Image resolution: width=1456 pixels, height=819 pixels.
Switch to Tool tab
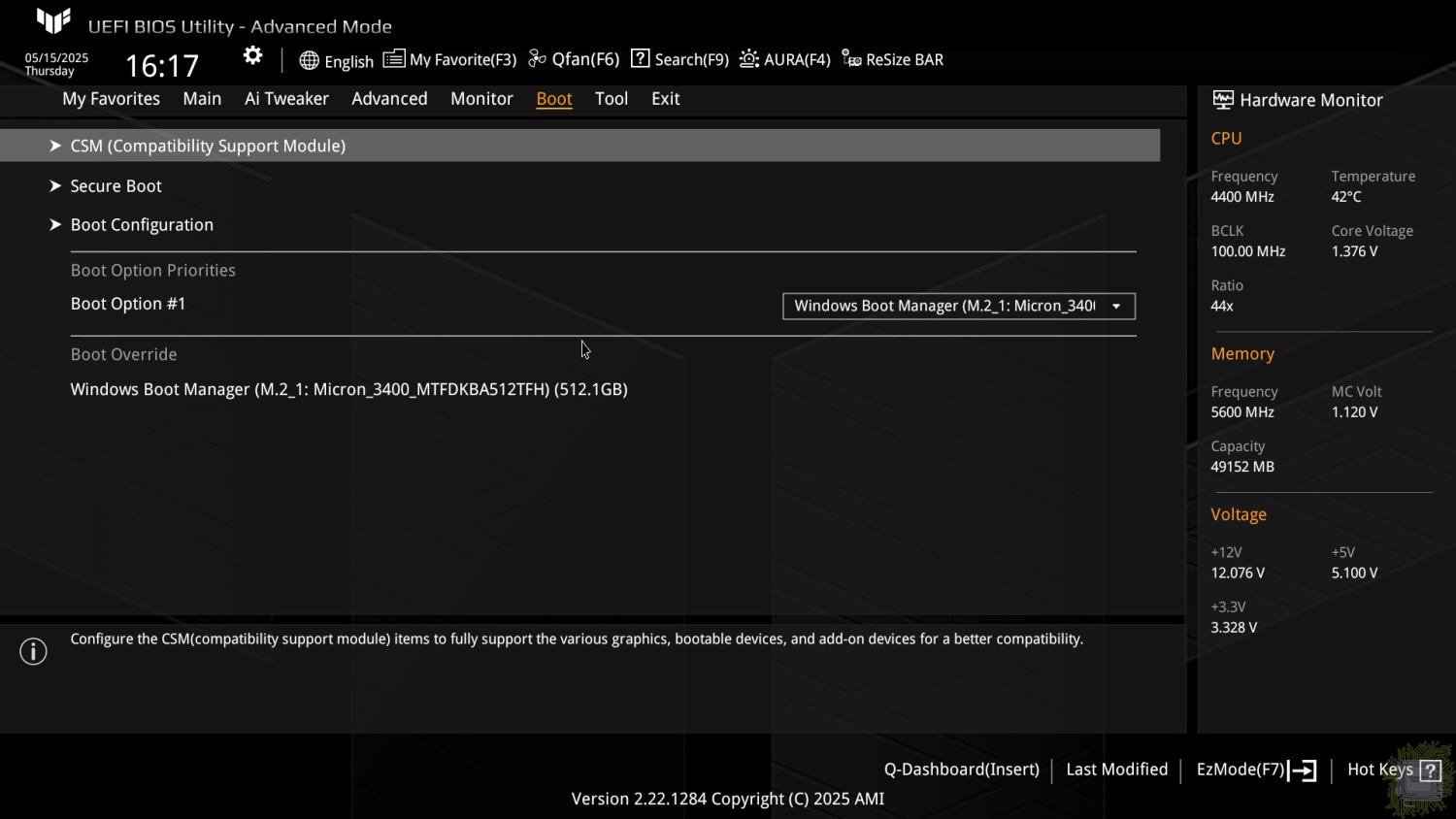(612, 99)
